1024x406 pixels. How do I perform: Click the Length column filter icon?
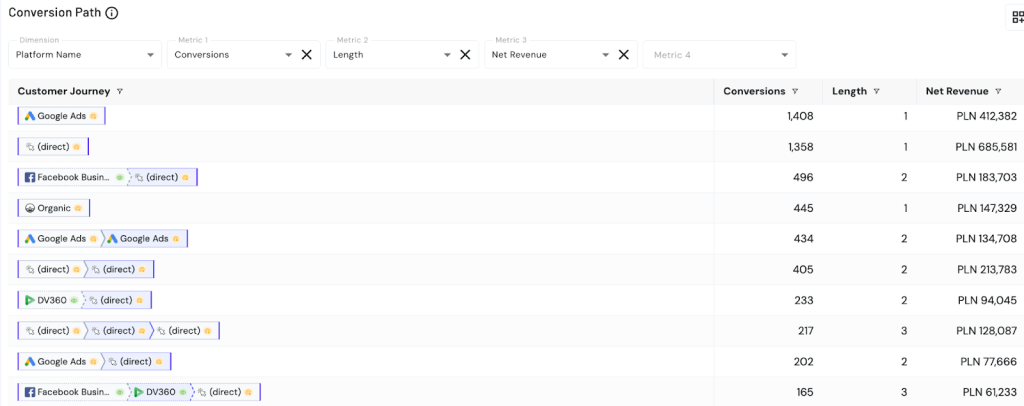[877, 91]
